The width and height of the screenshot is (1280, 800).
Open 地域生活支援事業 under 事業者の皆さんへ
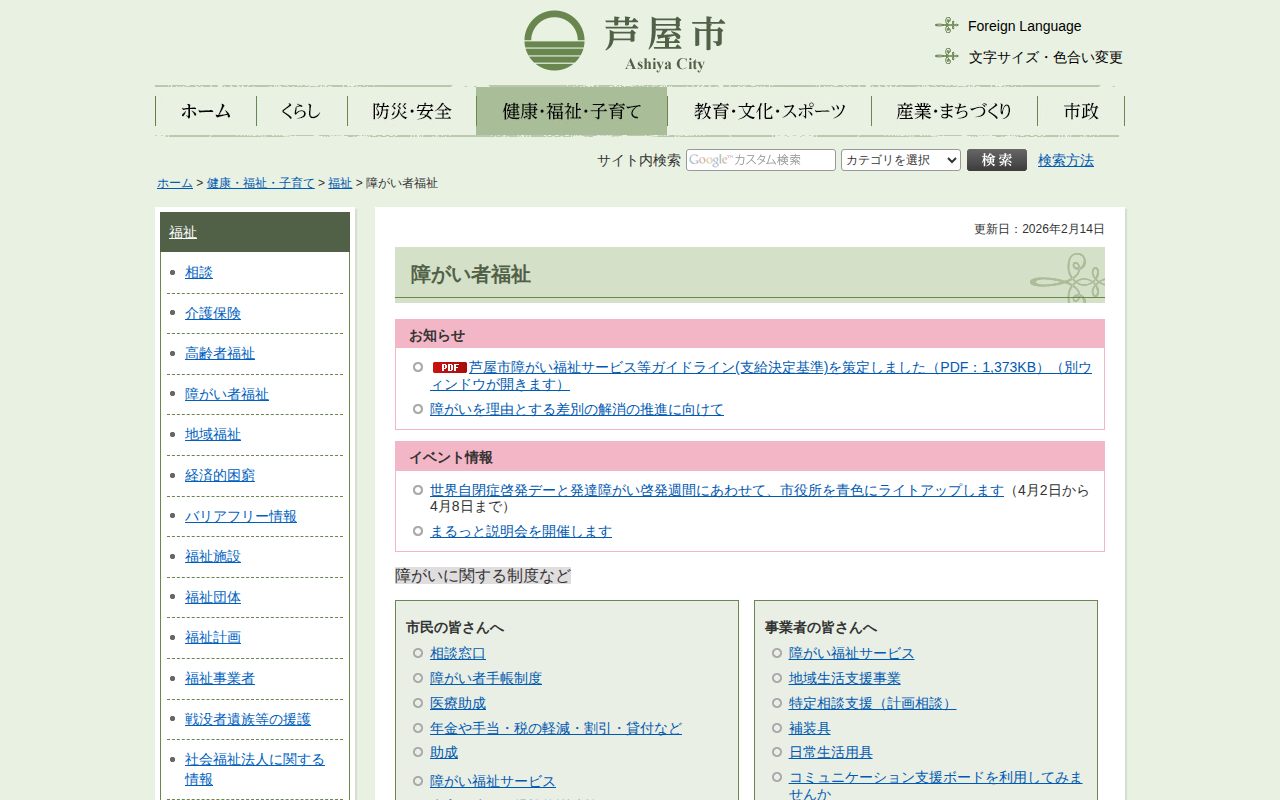tap(844, 678)
